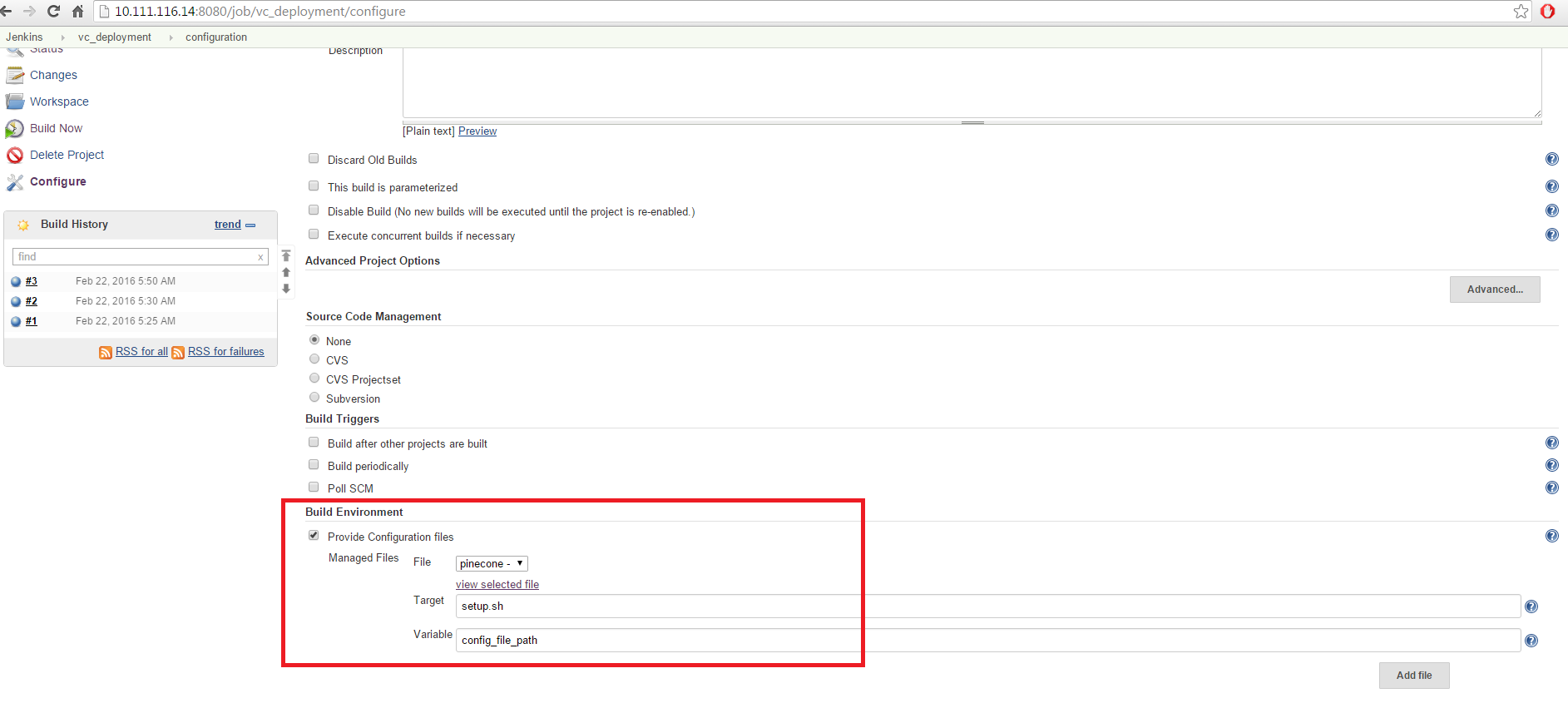This screenshot has width=1568, height=703.
Task: Click the browser reload page icon
Action: point(54,12)
